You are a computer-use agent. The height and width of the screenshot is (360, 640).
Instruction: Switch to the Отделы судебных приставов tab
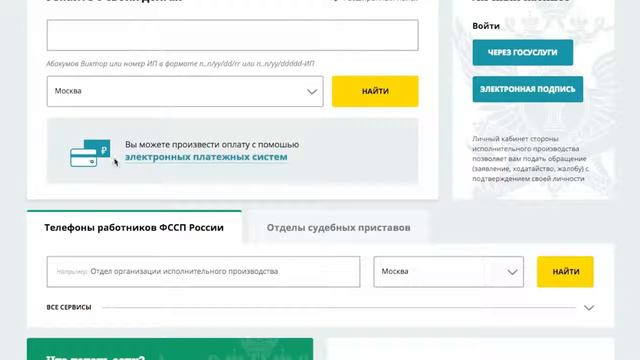coord(338,227)
